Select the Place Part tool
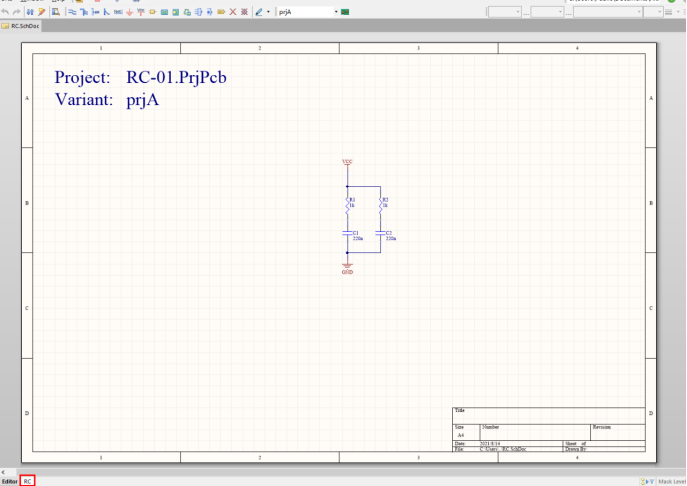Viewport: 687px width, 486px height. 152,12
